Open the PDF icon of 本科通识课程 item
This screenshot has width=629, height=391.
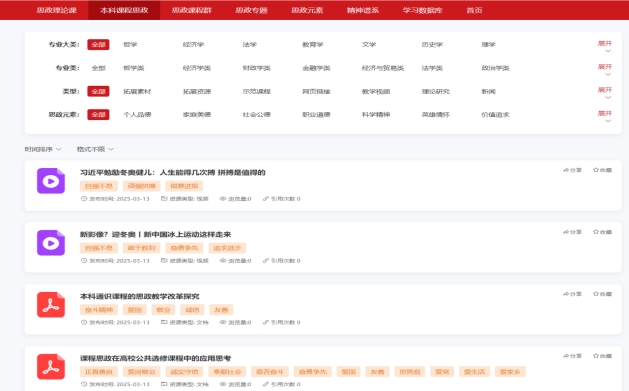coord(51,305)
